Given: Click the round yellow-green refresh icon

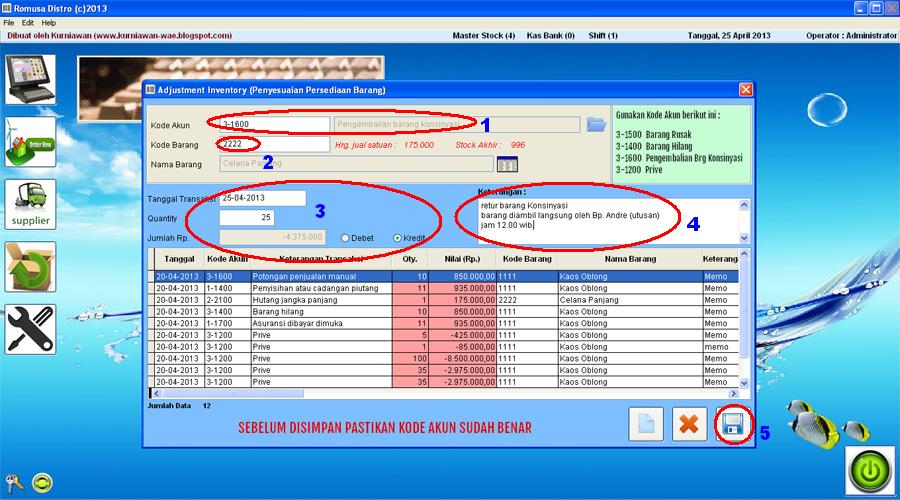Looking at the screenshot, I should pos(42,483).
